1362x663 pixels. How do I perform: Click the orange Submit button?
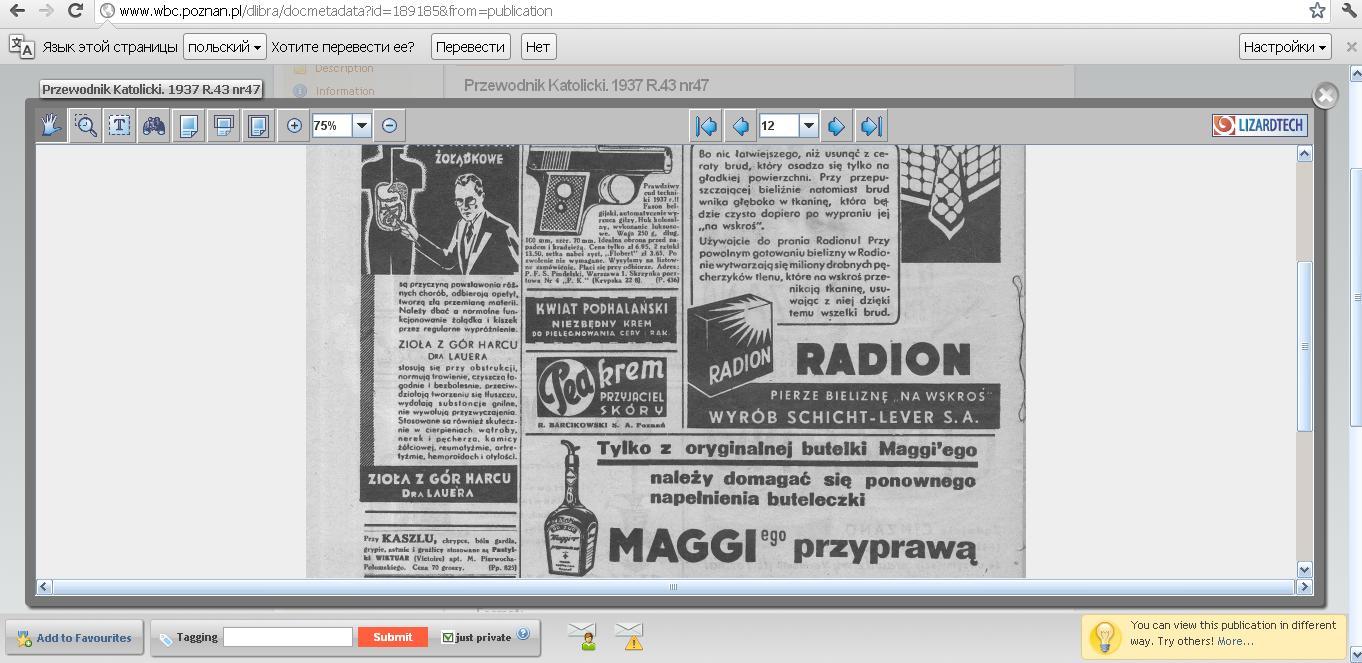click(x=392, y=637)
